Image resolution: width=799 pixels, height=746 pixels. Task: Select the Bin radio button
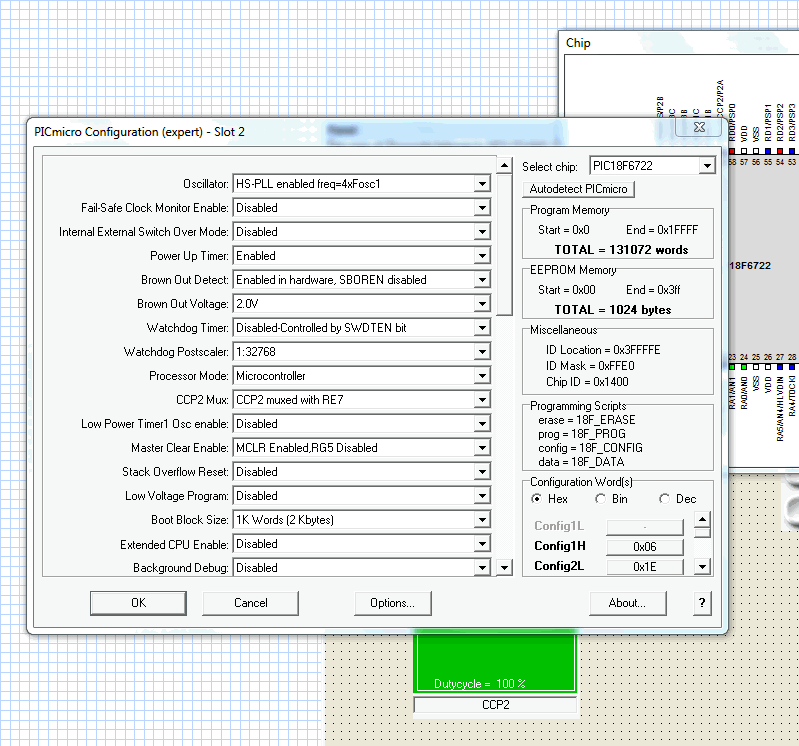pos(600,499)
